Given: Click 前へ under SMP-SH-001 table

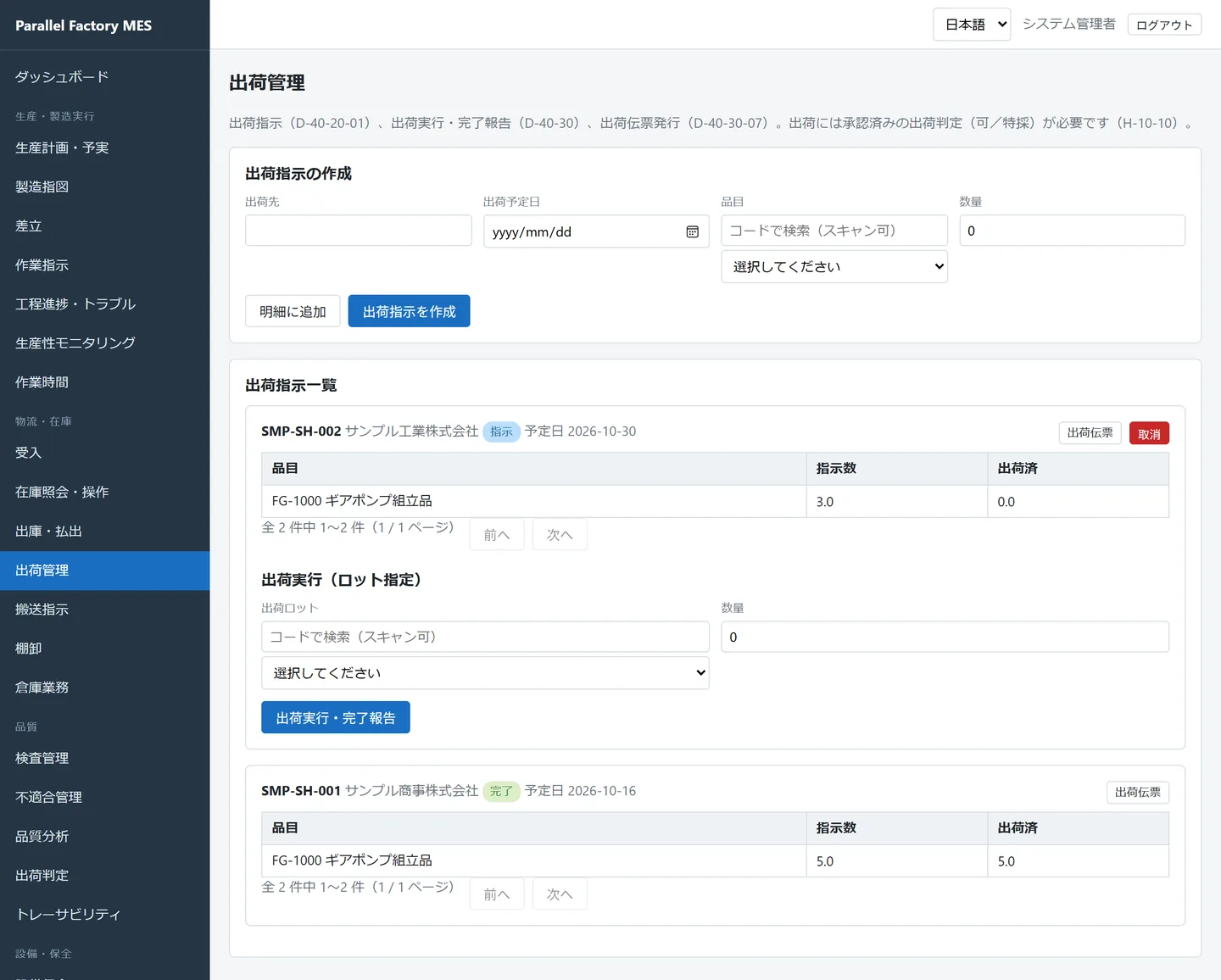Looking at the screenshot, I should [x=497, y=894].
